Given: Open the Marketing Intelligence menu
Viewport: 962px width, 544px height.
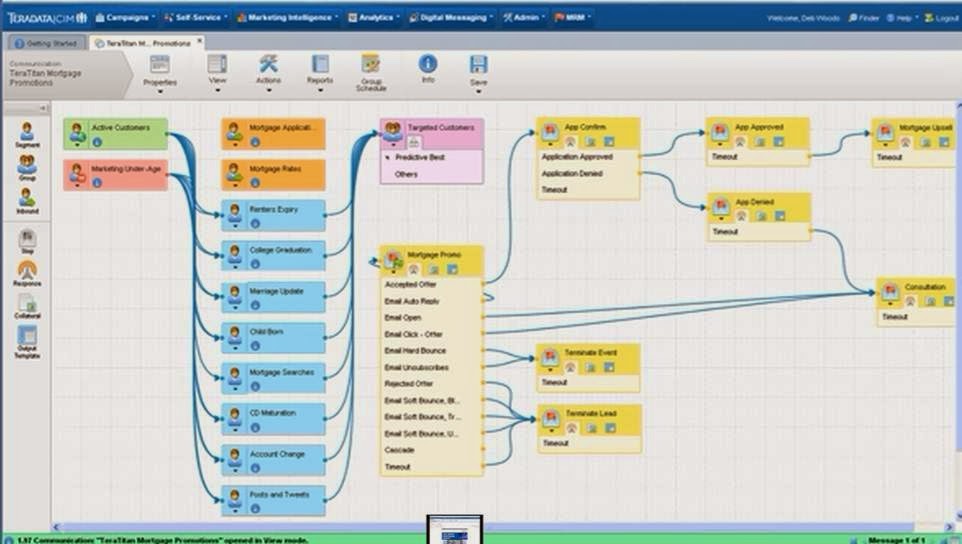Looking at the screenshot, I should coord(287,18).
